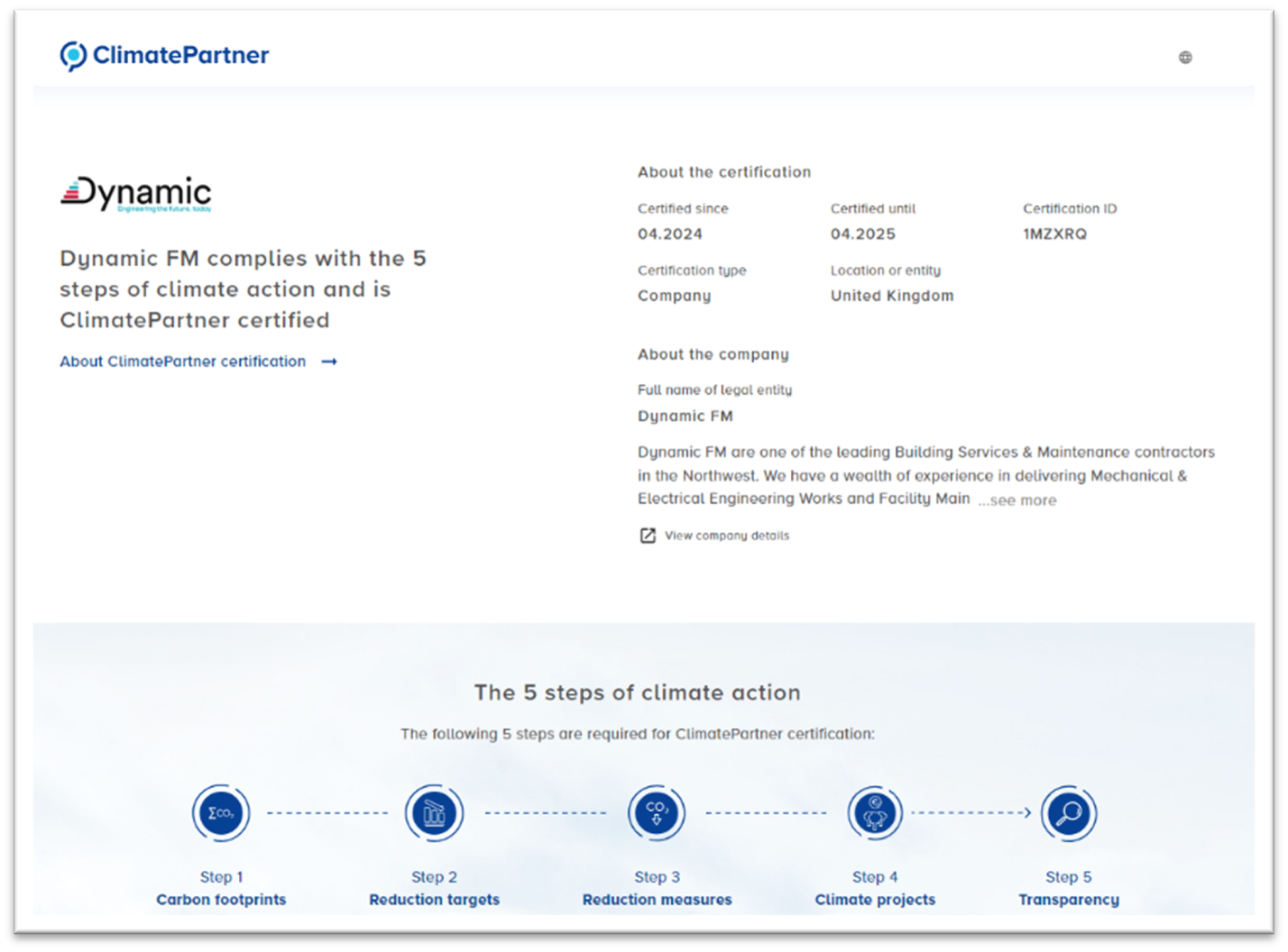Click the Step 2 Reduction targets icon
Screen dimensions: 1288x952
pyautogui.click(x=434, y=812)
